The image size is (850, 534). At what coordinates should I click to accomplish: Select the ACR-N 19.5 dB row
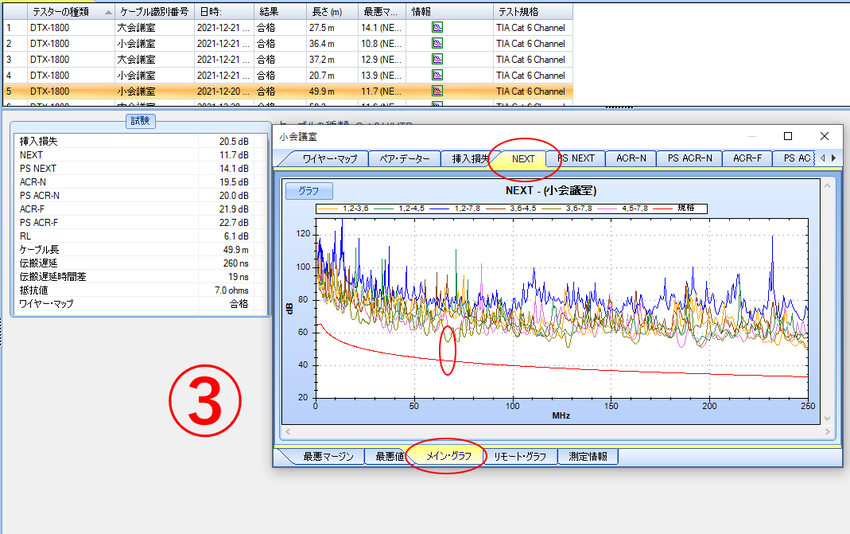pyautogui.click(x=140, y=182)
